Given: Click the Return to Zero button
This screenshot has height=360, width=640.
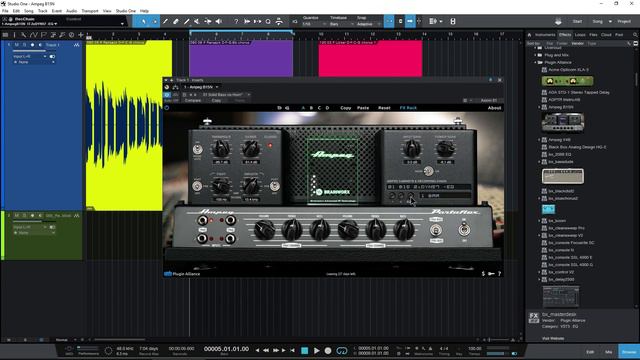Looking at the screenshot, I should 293,350.
